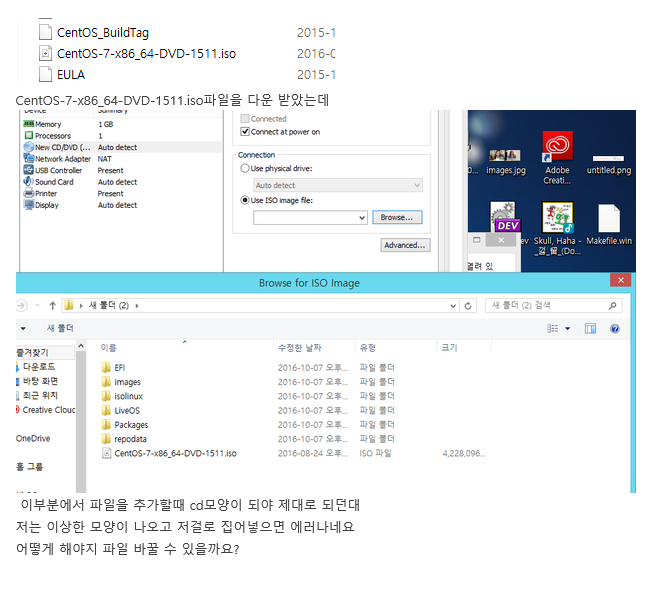Select the Sound Card device icon
667x596 pixels.
tap(29, 181)
